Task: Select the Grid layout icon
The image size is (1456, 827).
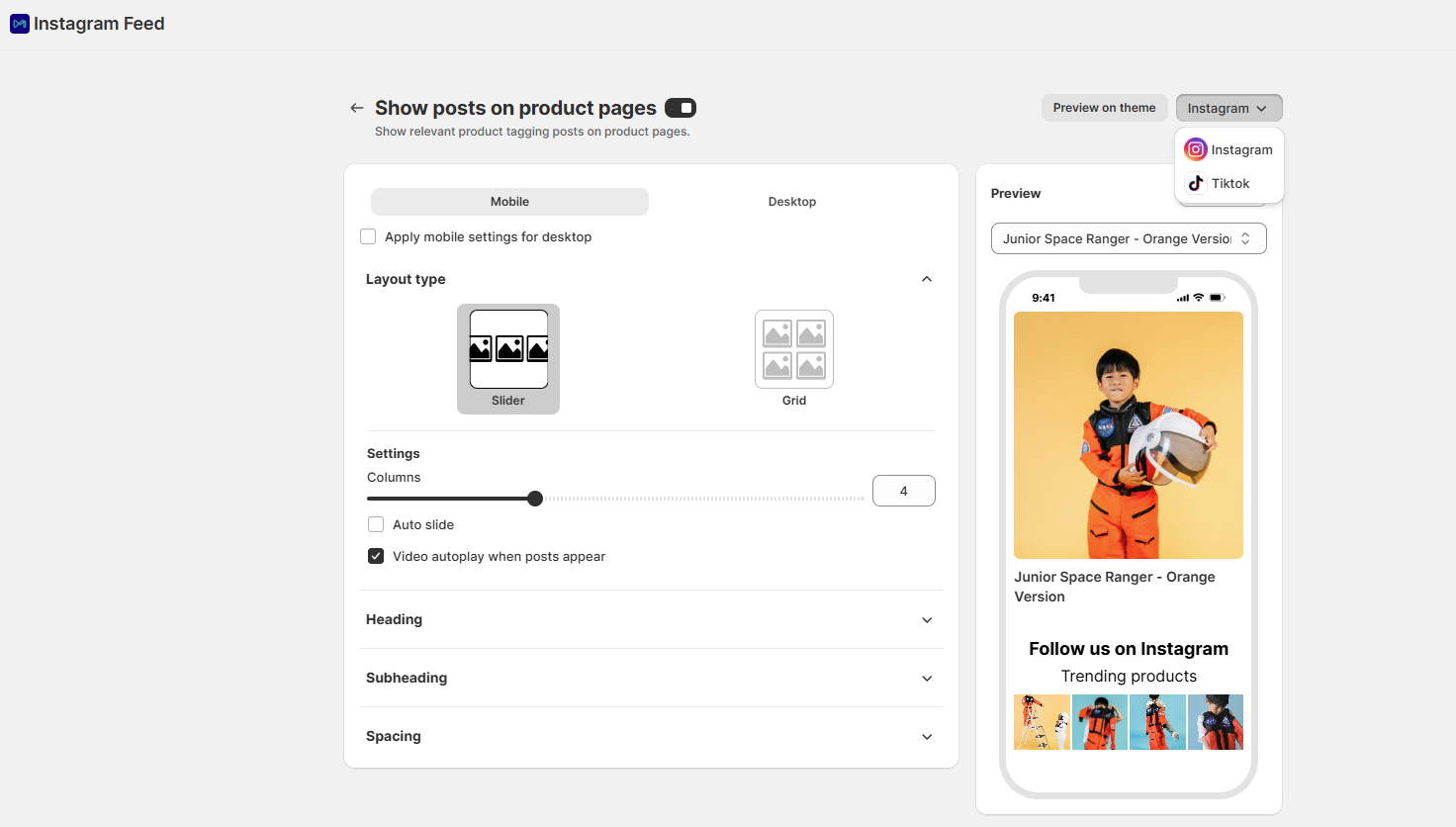Action: coord(794,349)
